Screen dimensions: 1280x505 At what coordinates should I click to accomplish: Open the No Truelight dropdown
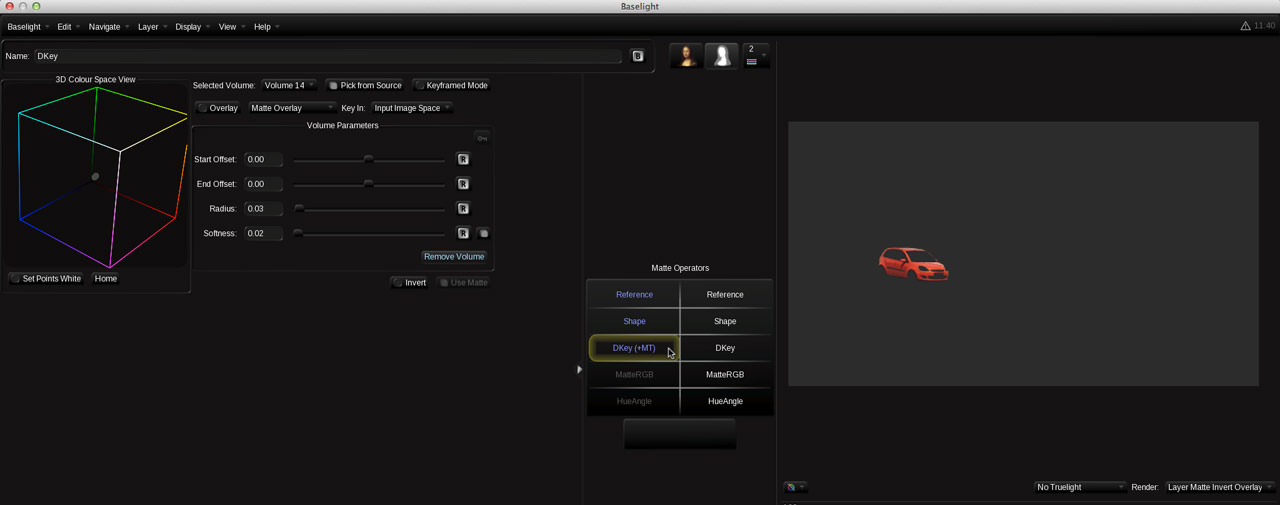1079,487
